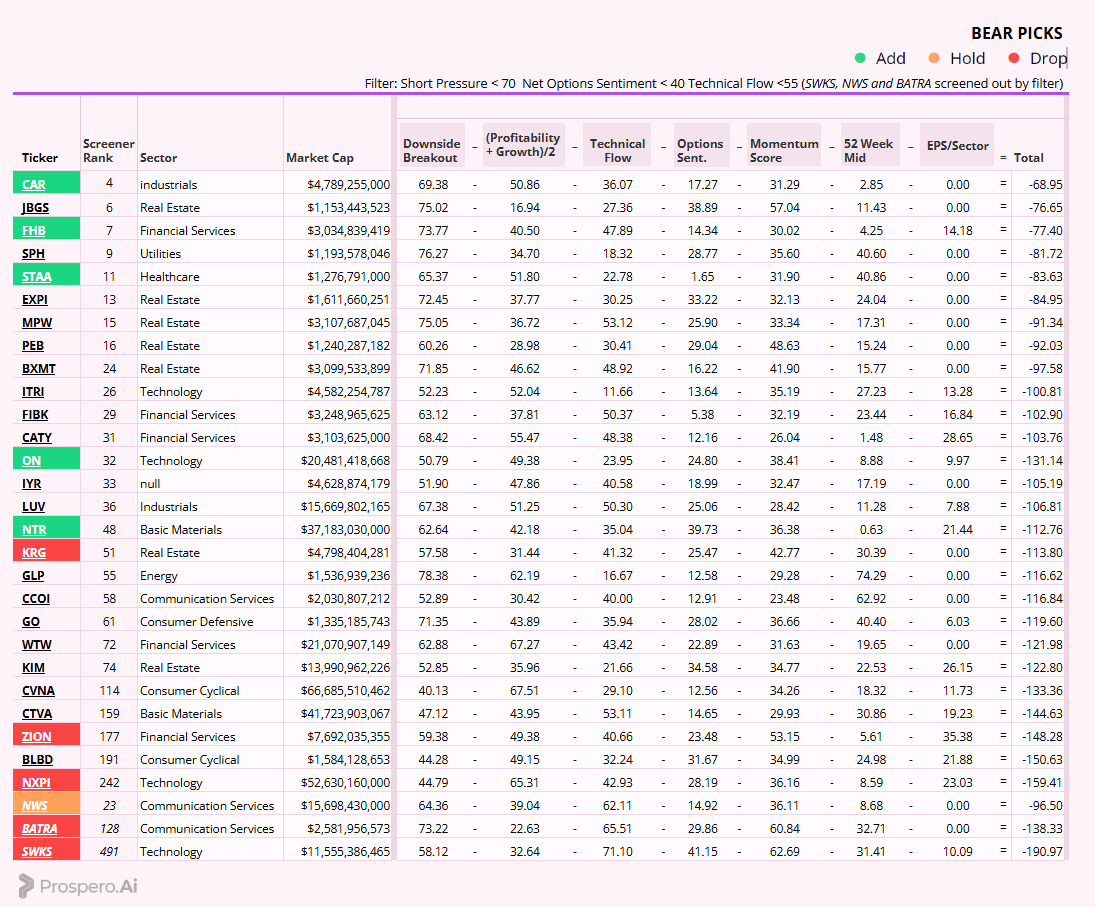Open the ON ticker link
The width and height of the screenshot is (1095, 907).
point(31,461)
